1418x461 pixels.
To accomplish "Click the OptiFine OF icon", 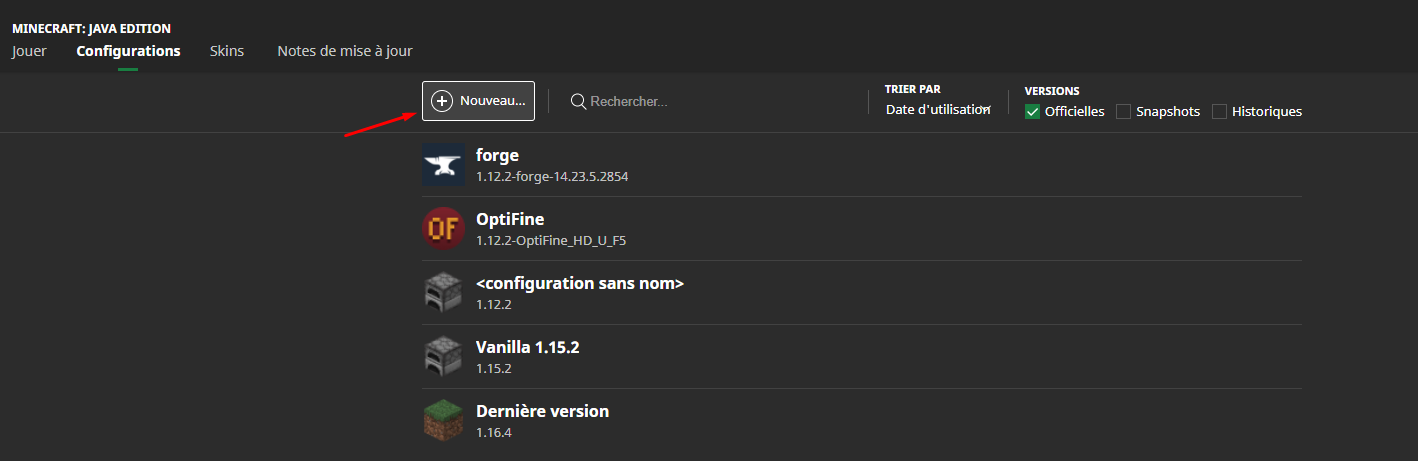I will pos(443,228).
